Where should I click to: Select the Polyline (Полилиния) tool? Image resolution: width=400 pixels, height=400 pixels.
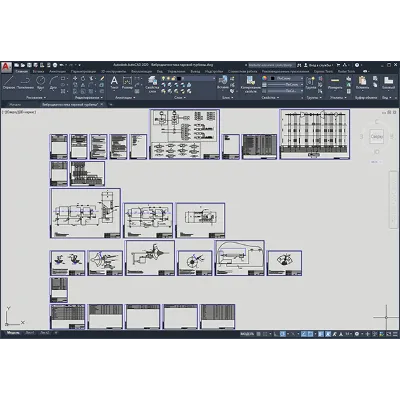(x=25, y=83)
